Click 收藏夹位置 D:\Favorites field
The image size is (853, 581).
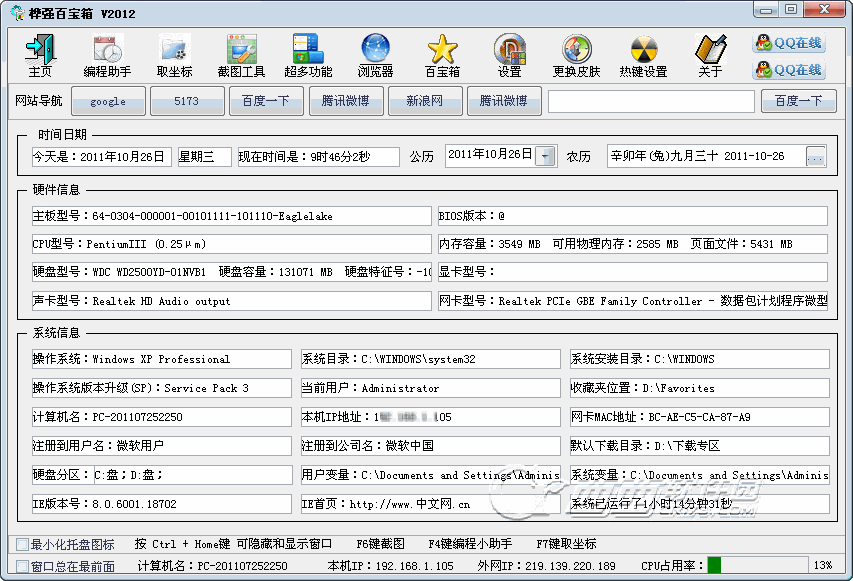(x=699, y=388)
